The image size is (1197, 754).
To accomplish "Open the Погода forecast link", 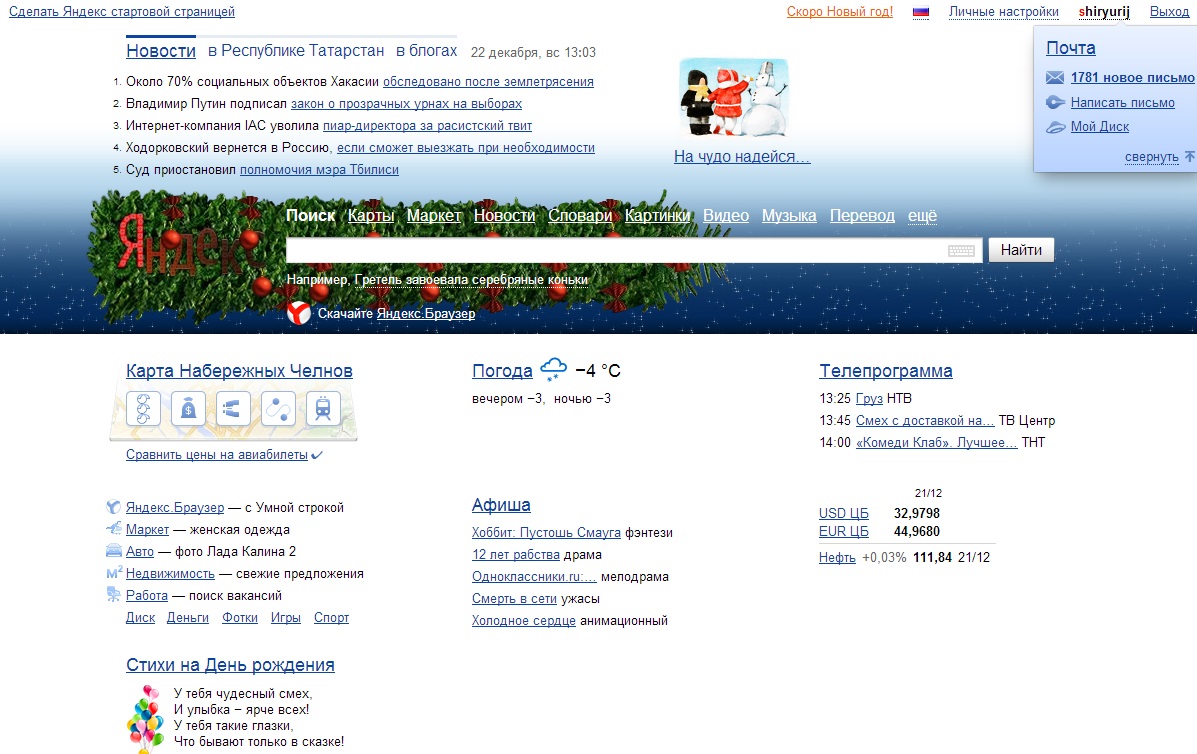I will click(502, 372).
